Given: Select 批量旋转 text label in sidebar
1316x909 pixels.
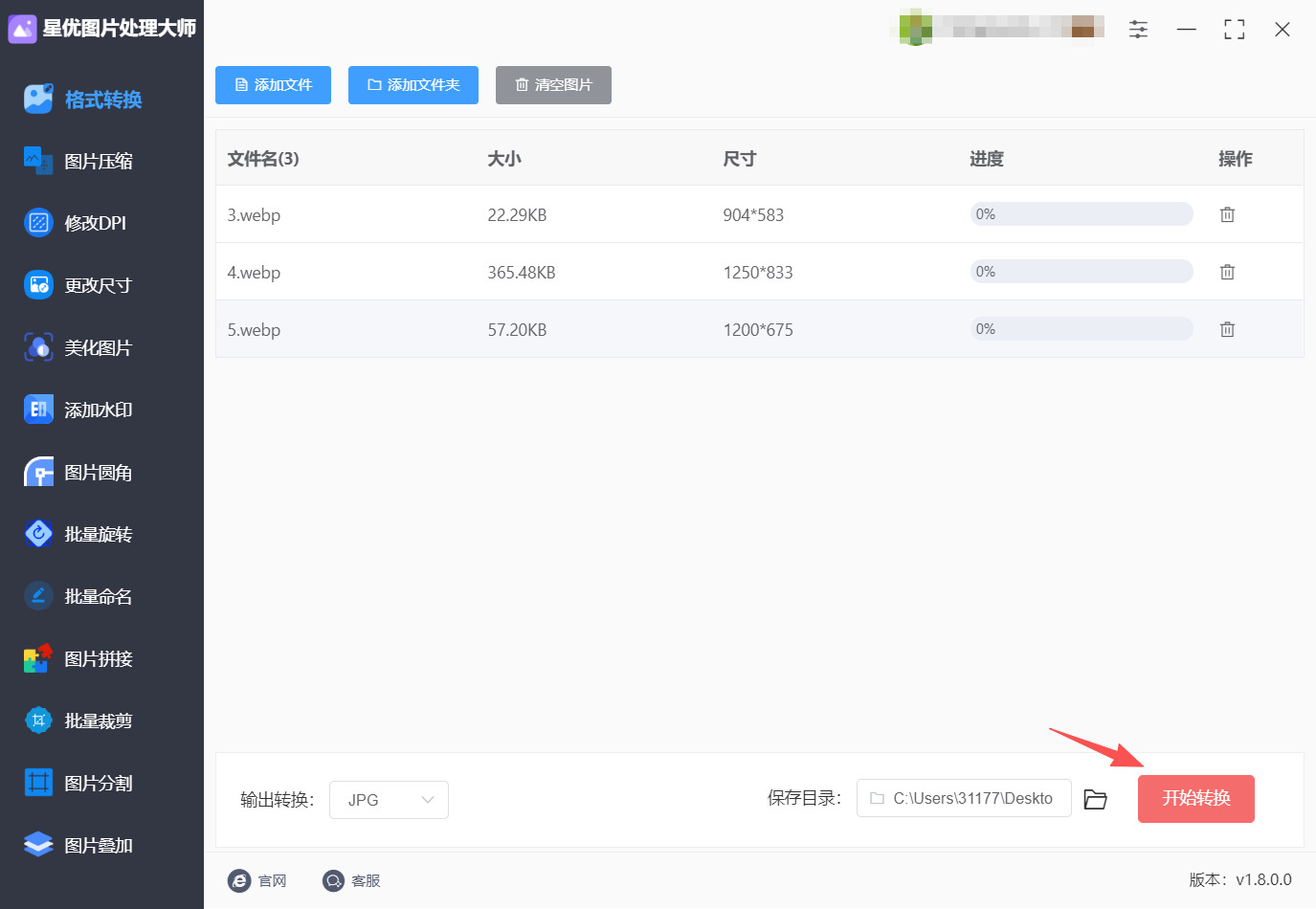Looking at the screenshot, I should [99, 535].
